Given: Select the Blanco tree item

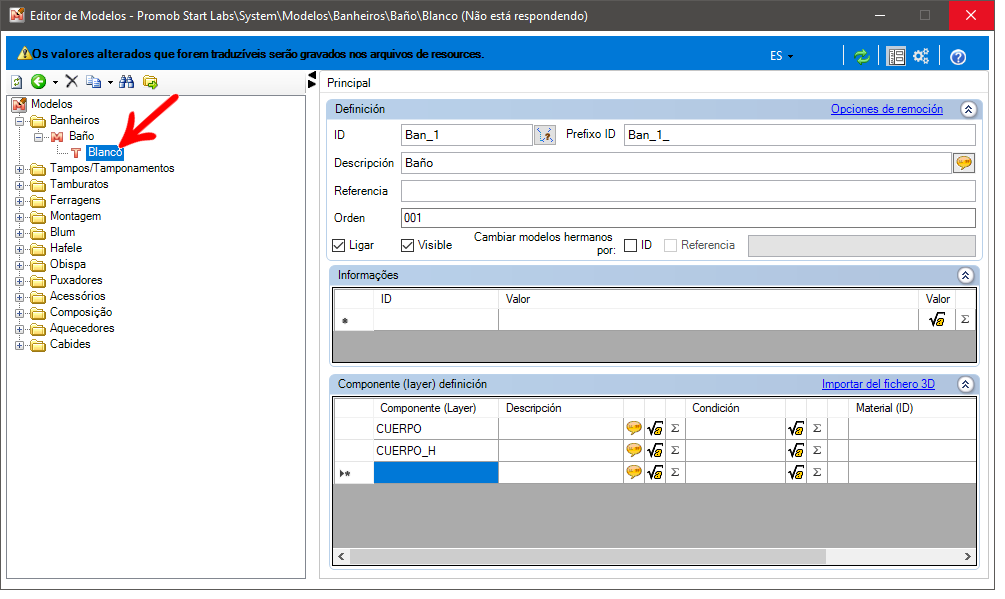Looking at the screenshot, I should coord(104,152).
